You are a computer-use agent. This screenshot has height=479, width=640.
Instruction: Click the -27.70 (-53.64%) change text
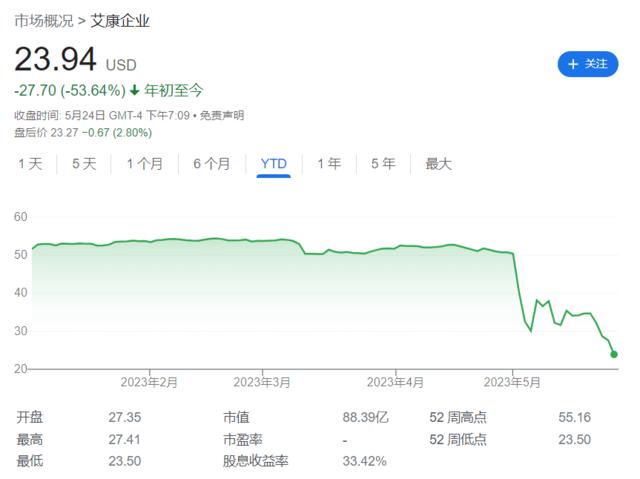[x=70, y=91]
